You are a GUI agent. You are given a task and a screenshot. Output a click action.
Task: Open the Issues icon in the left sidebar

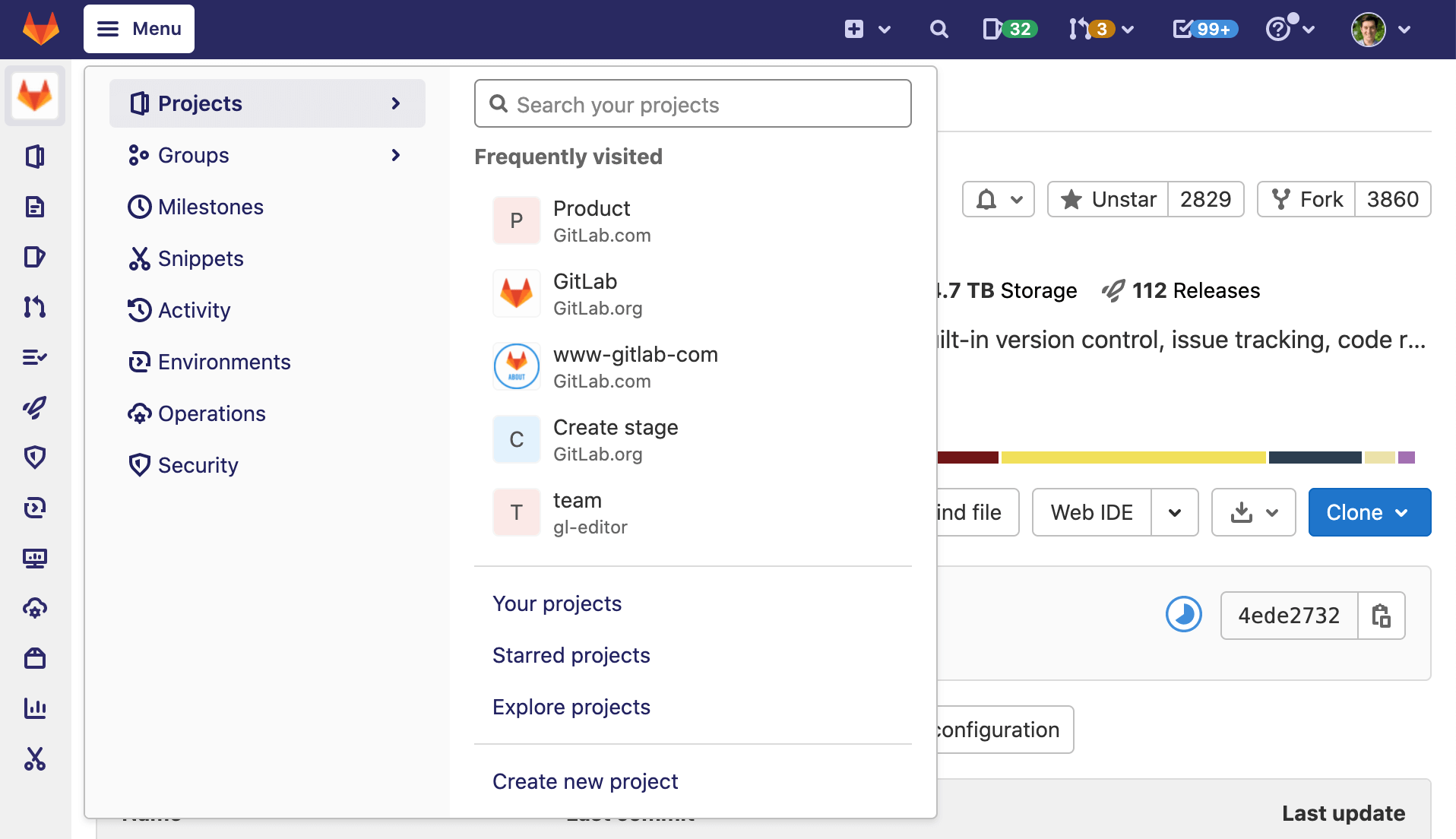coord(35,258)
